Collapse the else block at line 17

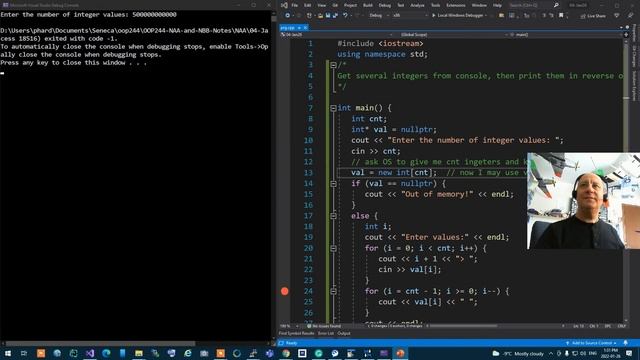[333, 216]
